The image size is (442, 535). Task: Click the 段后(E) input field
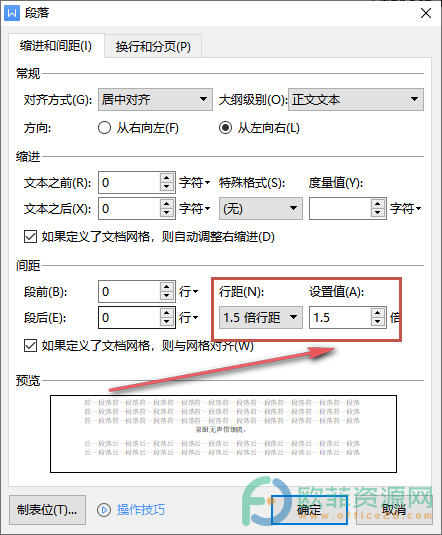tap(129, 318)
